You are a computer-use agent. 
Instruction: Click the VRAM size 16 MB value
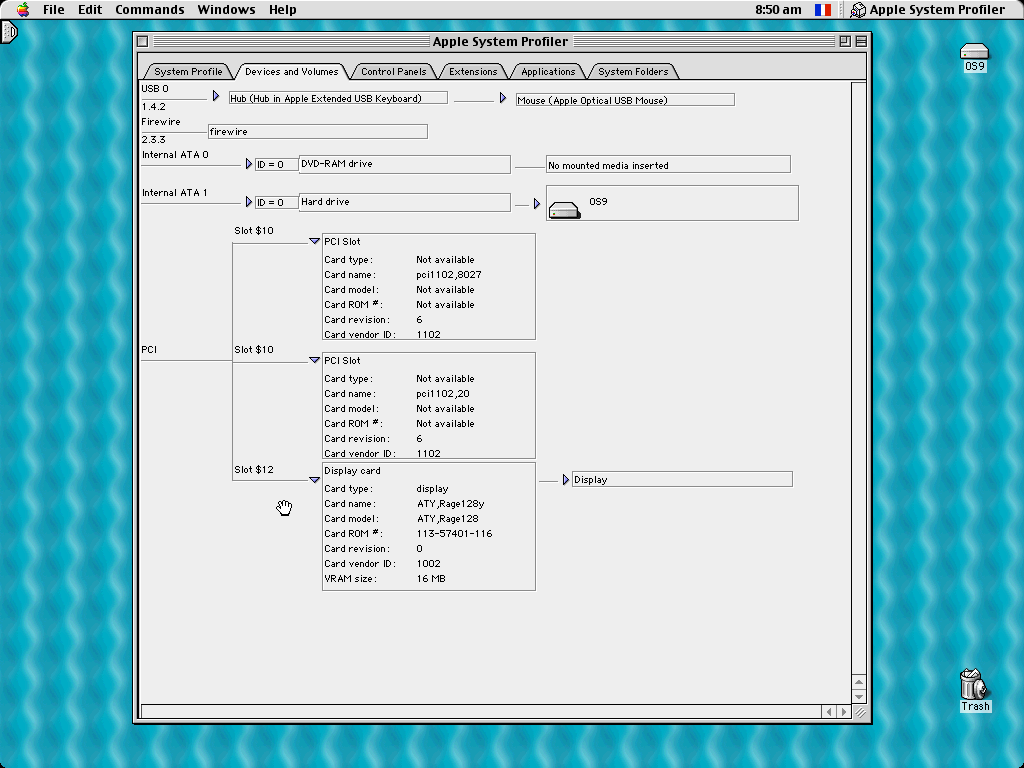[430, 579]
